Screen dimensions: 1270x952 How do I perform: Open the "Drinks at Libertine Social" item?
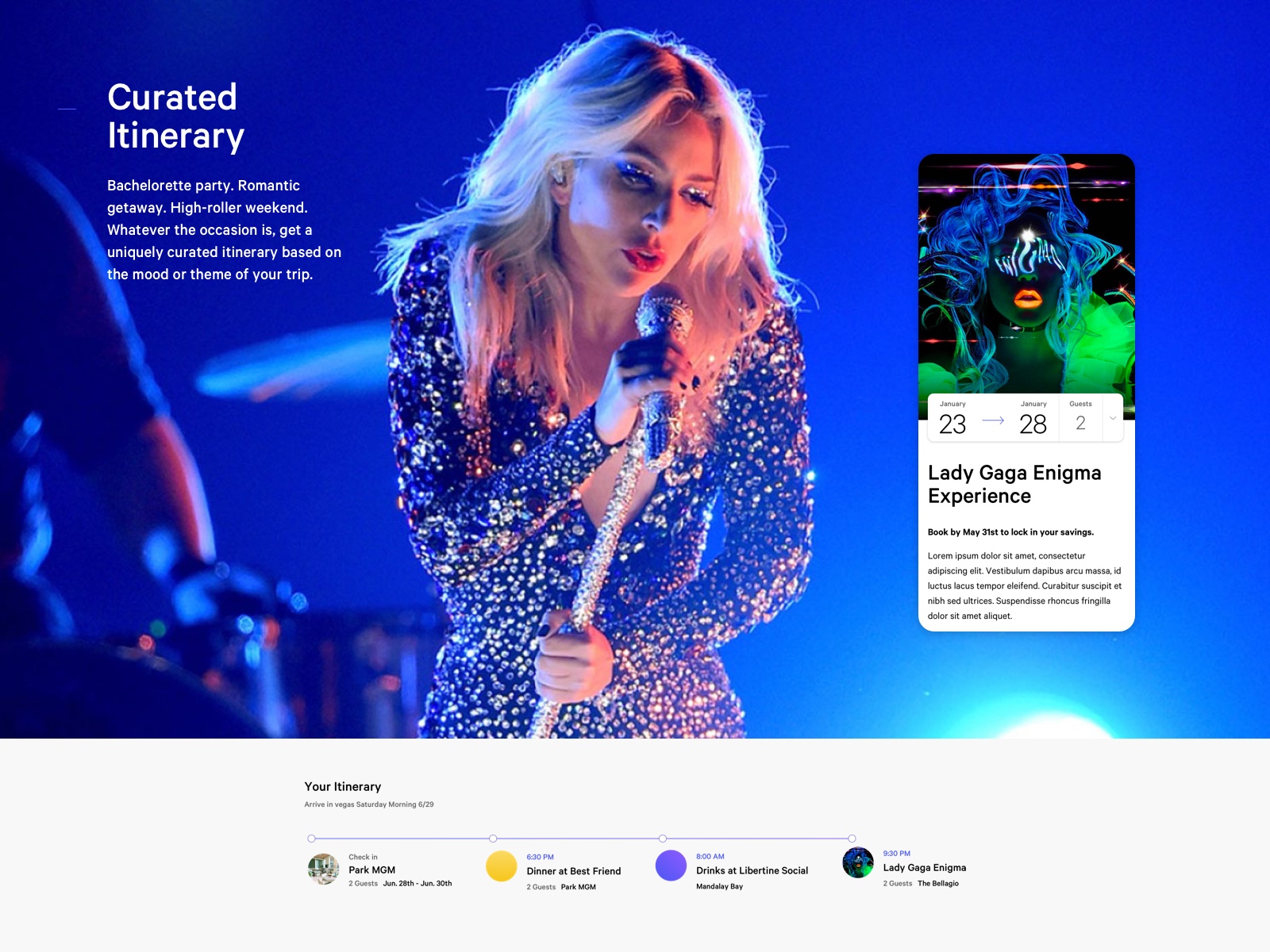pos(752,870)
